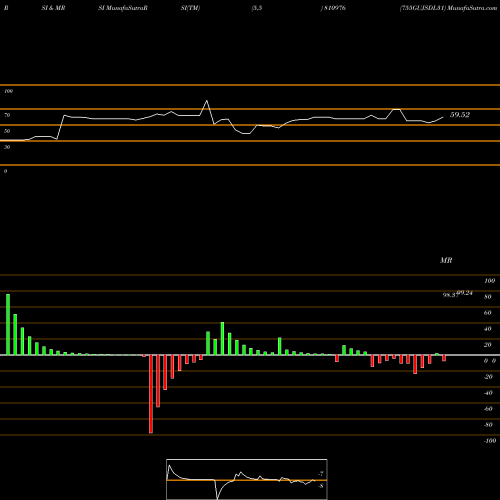Select the 'SI & MR' header text
Image resolution: width=500 pixels, height=500 pixels.
tap(53, 8)
